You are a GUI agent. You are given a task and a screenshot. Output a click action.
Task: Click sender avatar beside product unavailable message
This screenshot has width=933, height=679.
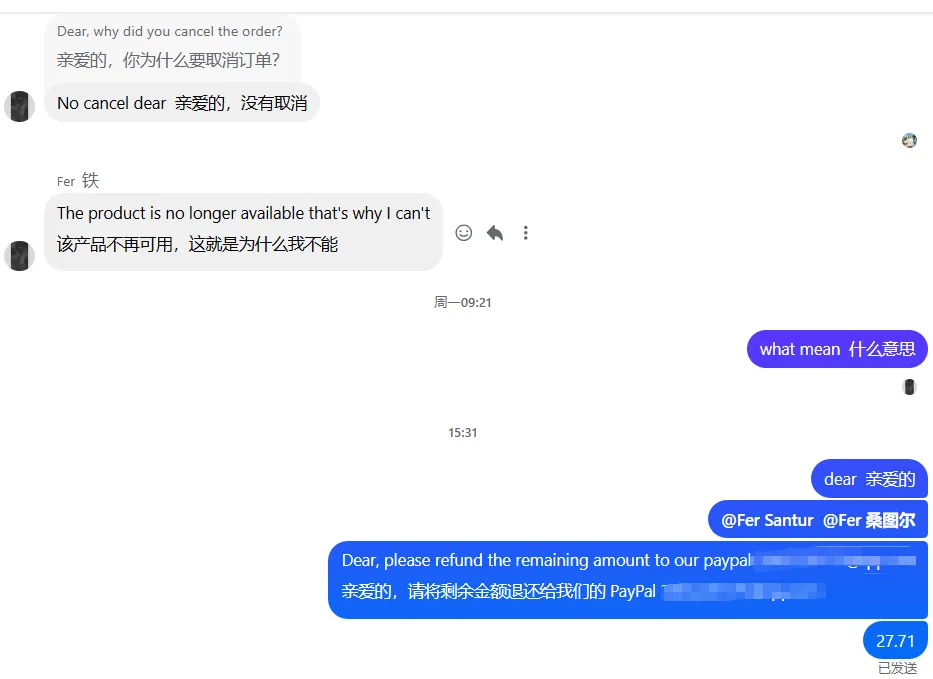(x=20, y=256)
